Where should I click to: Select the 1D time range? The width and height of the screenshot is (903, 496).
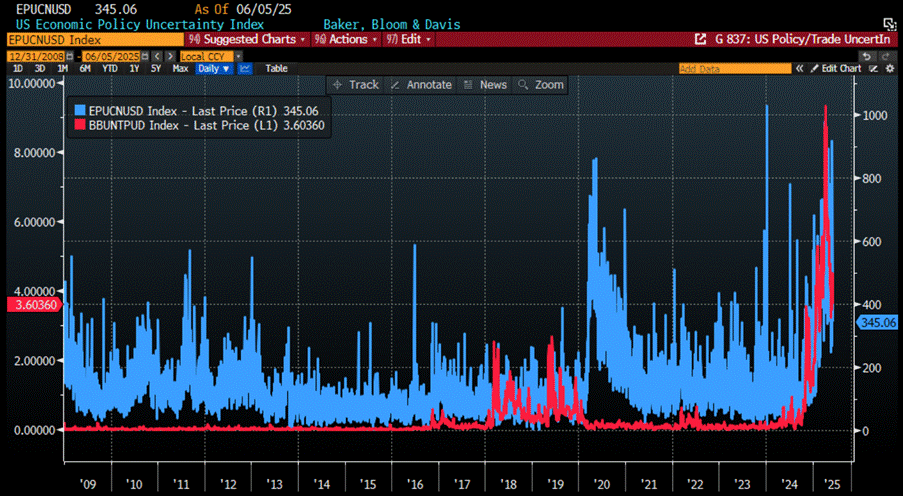(18, 69)
